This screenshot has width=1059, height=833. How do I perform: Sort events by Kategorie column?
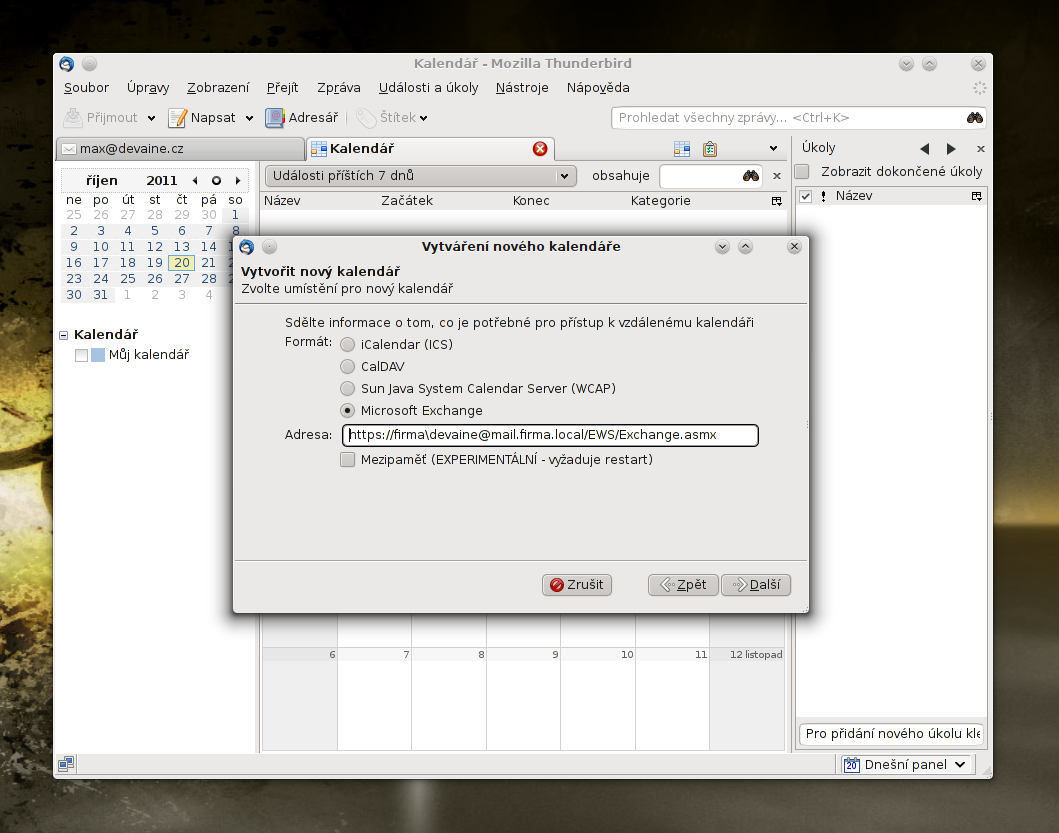tap(661, 201)
